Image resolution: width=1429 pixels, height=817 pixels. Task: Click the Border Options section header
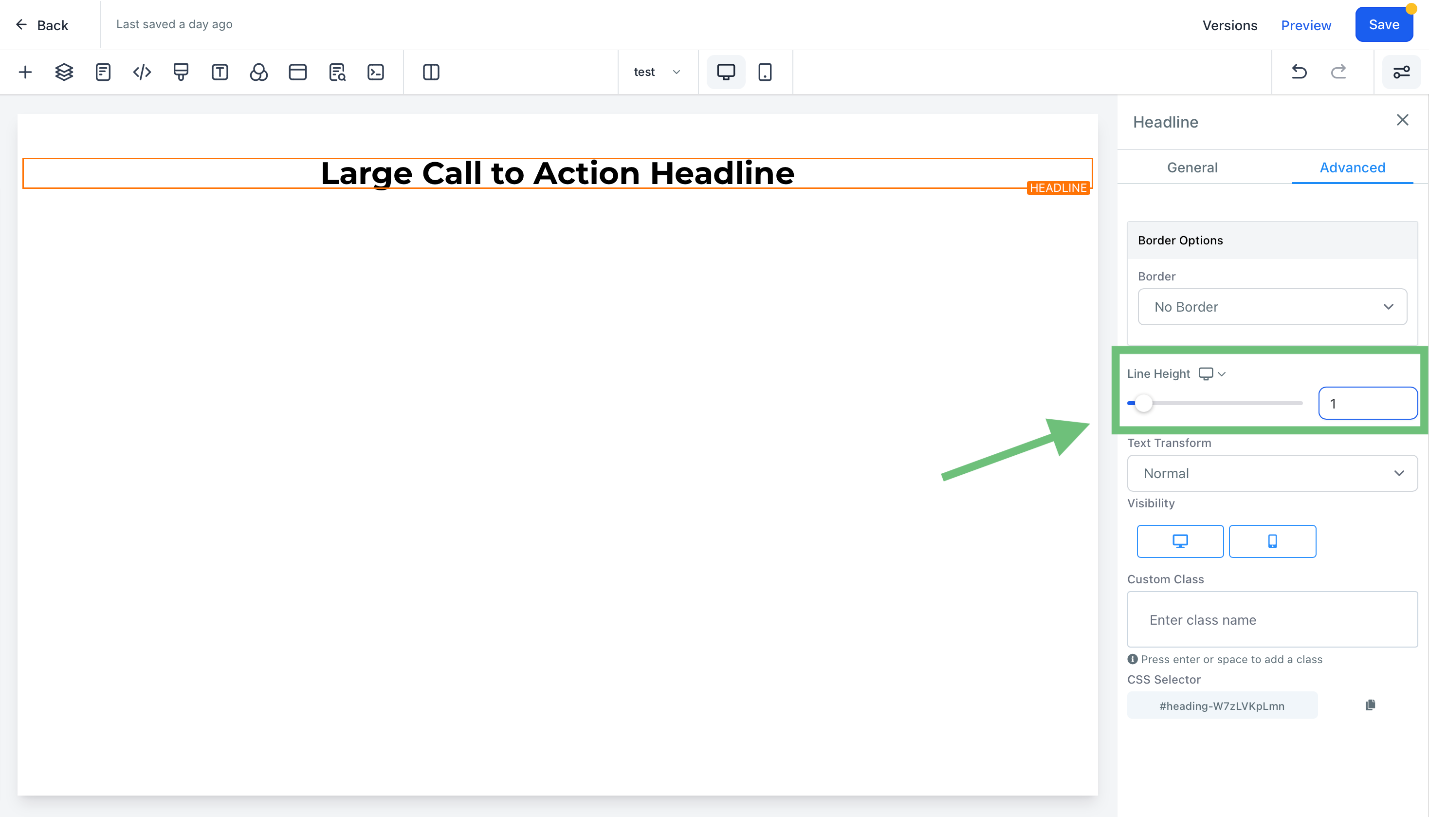(x=1272, y=240)
